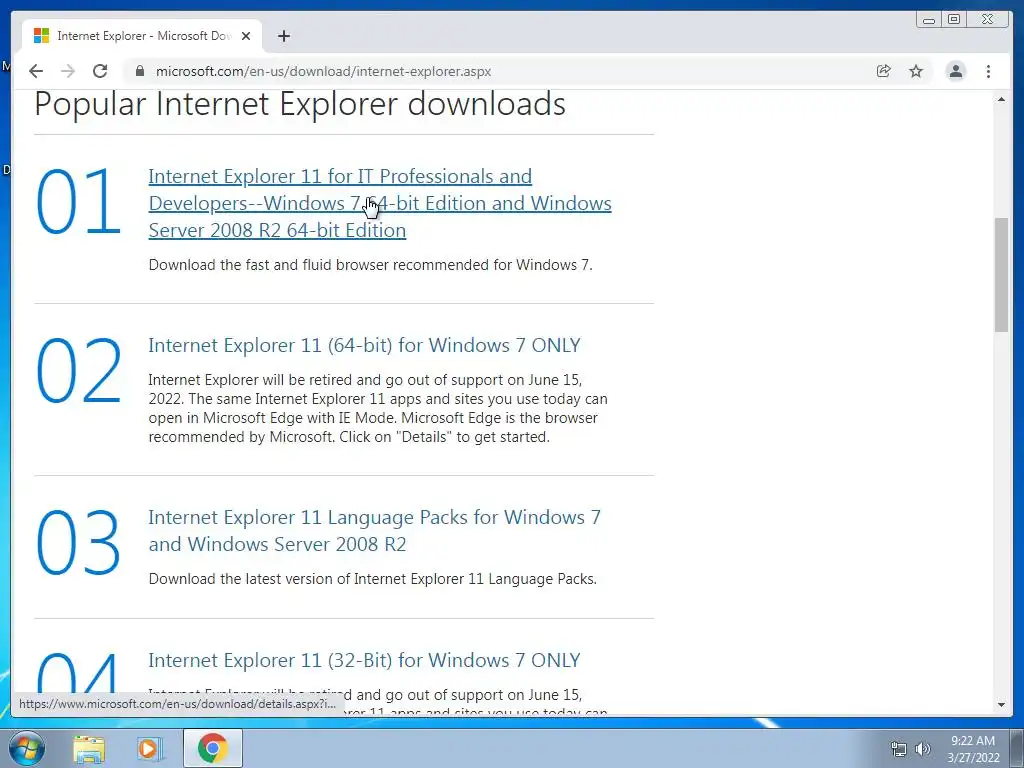Open IE 11 for IT Professionals link
The width and height of the screenshot is (1024, 768).
(x=379, y=203)
